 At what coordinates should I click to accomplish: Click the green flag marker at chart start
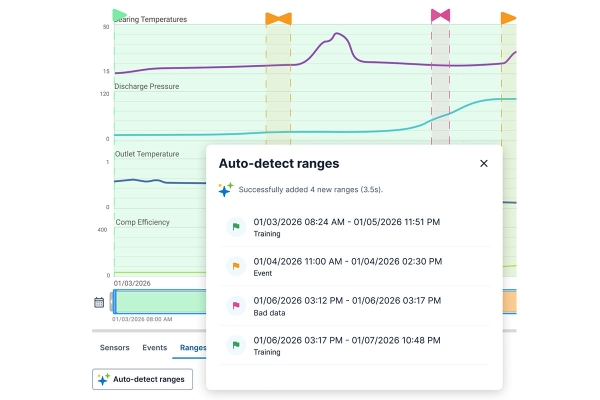[120, 15]
